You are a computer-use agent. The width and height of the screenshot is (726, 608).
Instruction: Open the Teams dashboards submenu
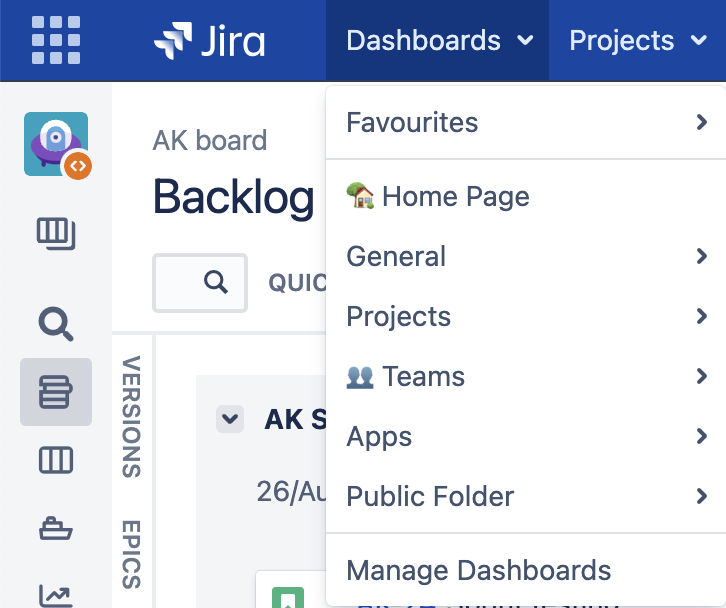tap(525, 377)
